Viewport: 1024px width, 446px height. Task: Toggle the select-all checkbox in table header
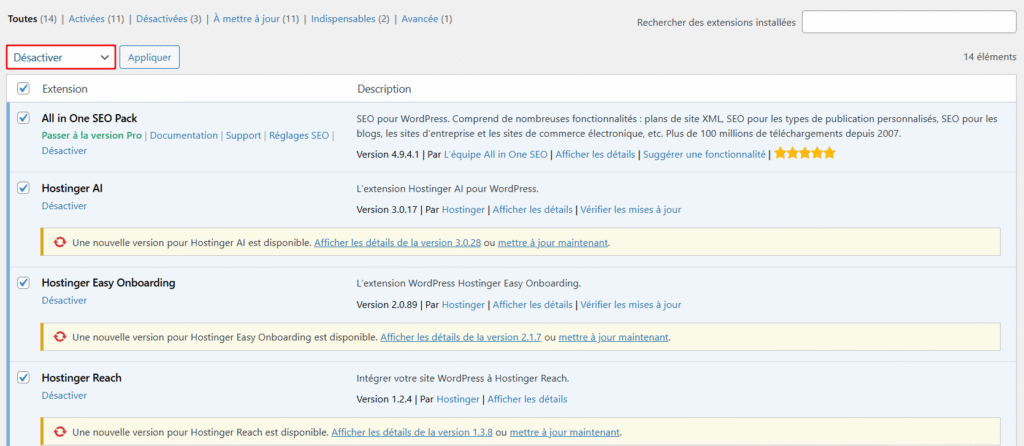coord(24,88)
